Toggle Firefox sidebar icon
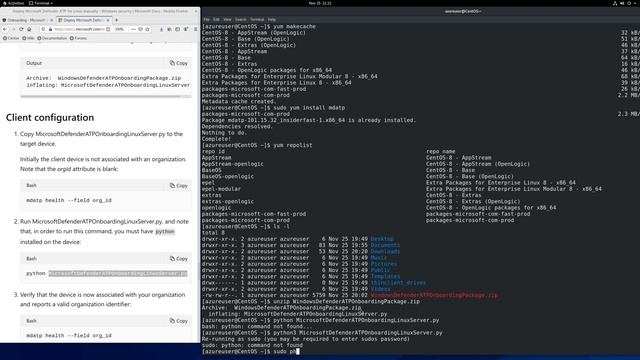 [x=178, y=29]
